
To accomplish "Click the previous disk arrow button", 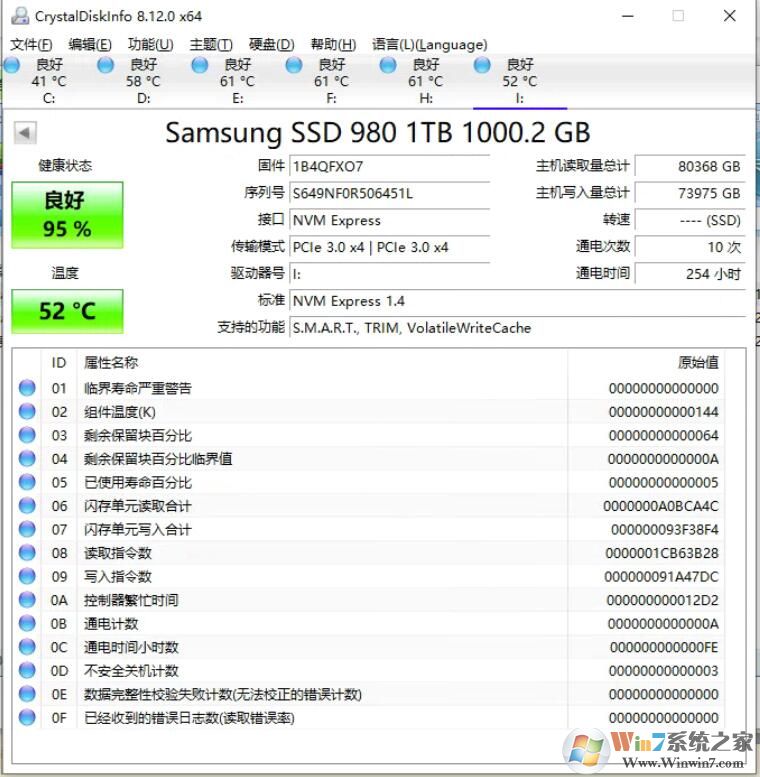I will pos(25,133).
